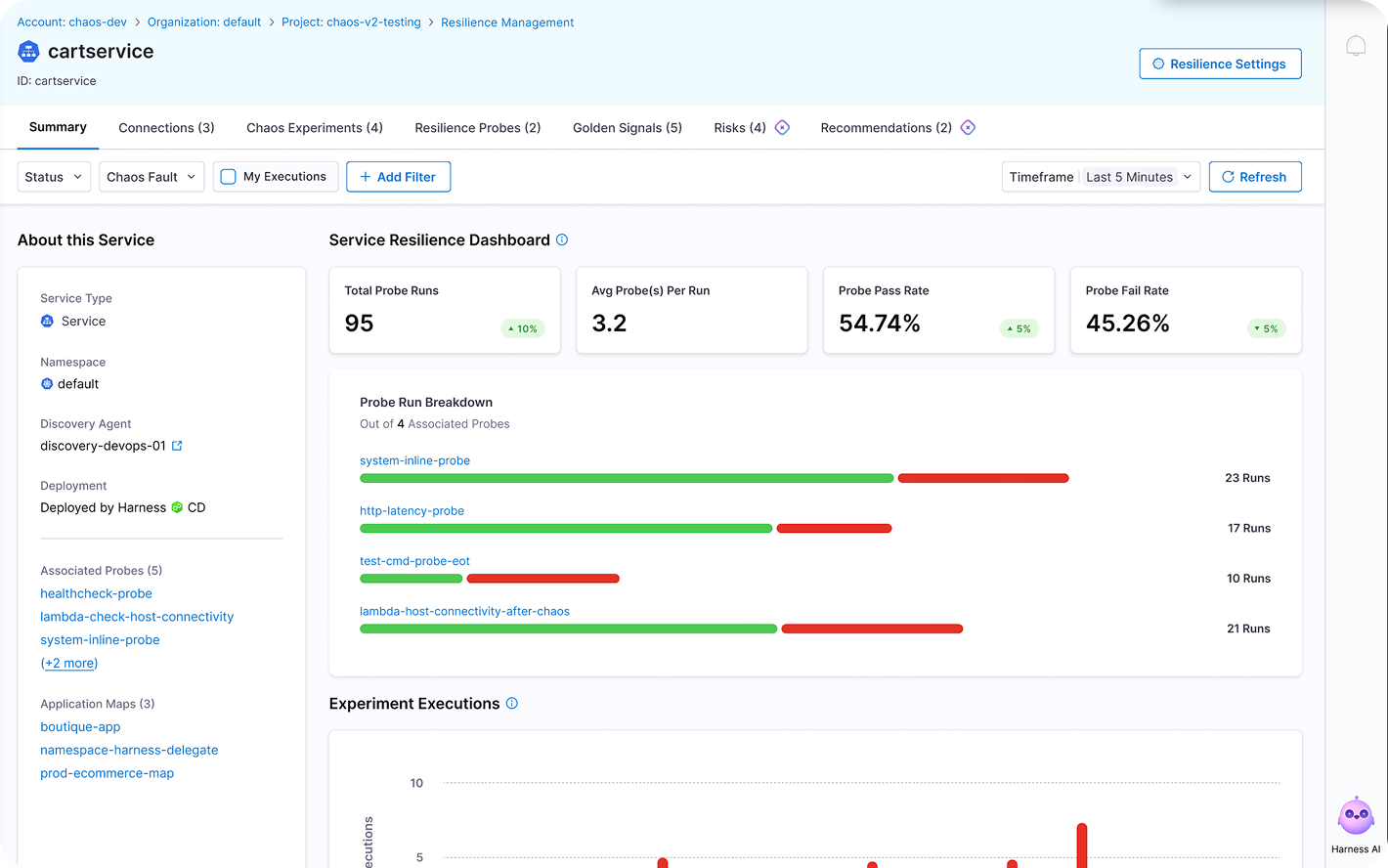
Task: Switch to the Summary tab
Action: (x=58, y=127)
